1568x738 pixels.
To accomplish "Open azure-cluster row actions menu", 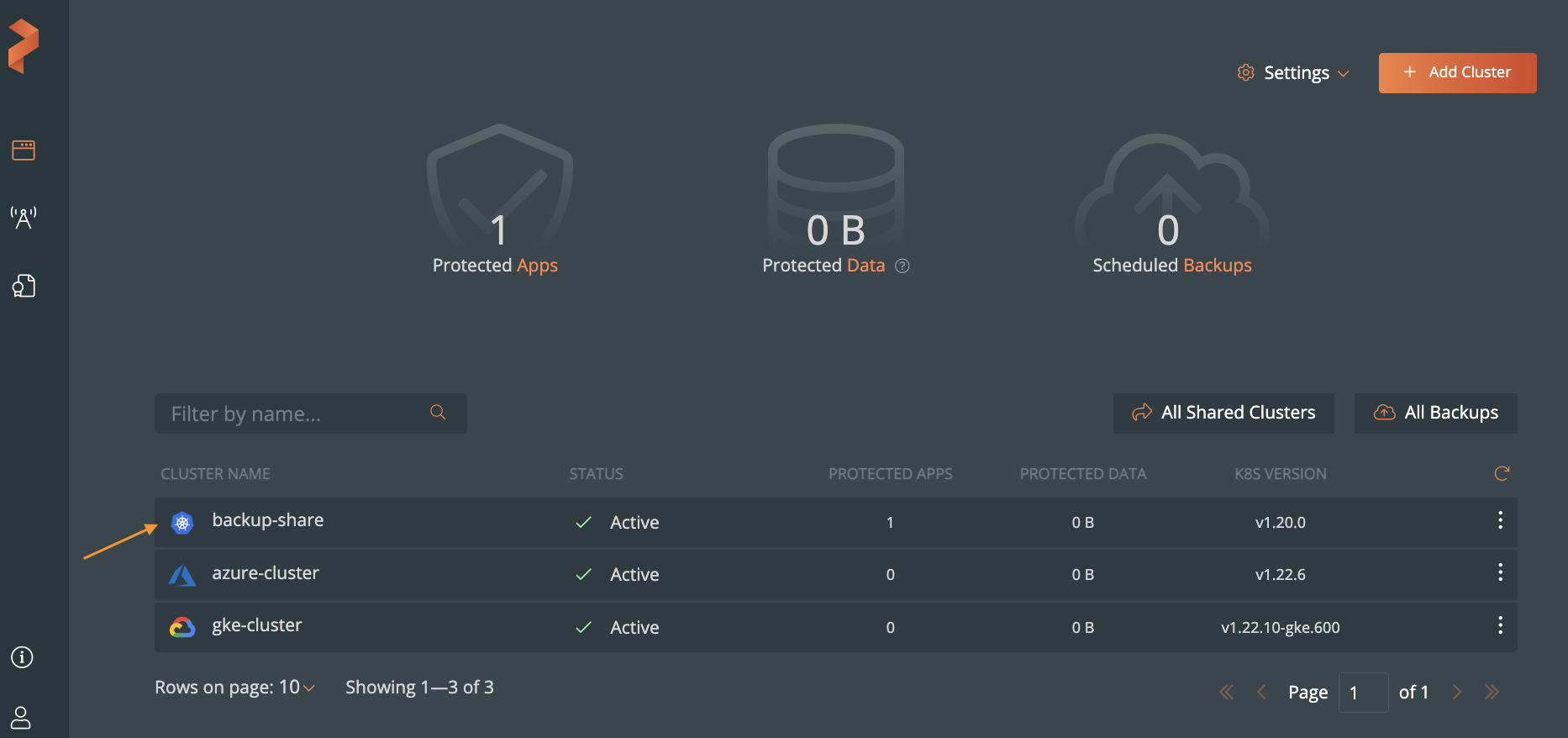I will (x=1500, y=573).
